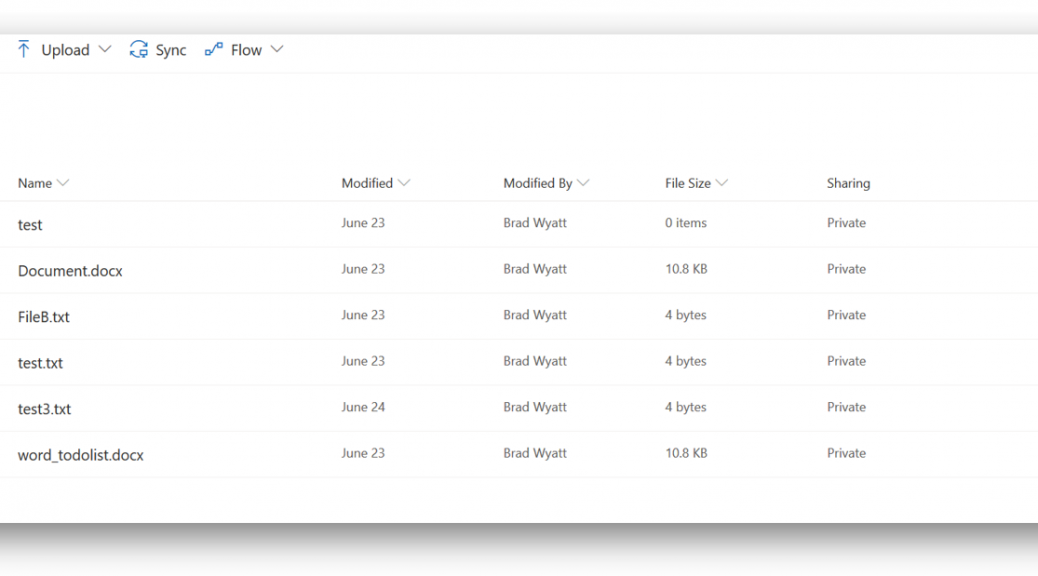1038x576 pixels.
Task: Click Private sharing status for word_todolist.docx
Action: tap(846, 454)
